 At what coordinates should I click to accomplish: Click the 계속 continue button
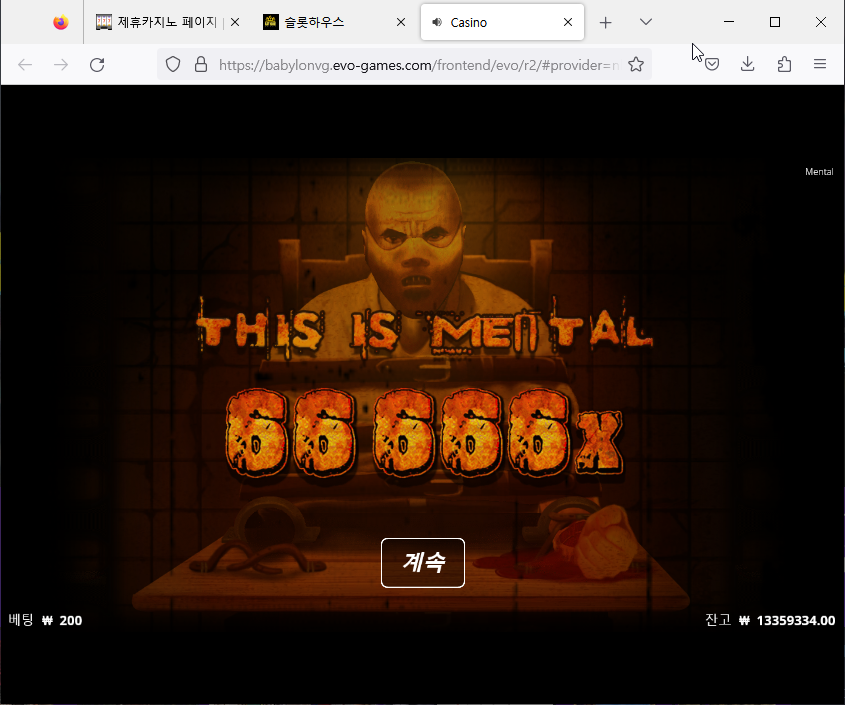coord(423,563)
